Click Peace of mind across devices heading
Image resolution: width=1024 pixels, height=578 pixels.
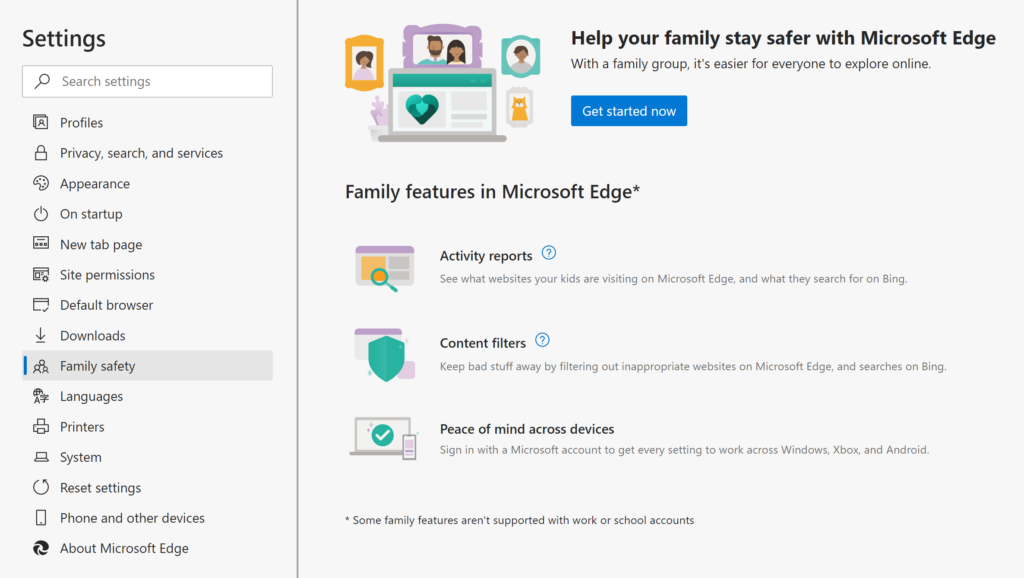point(527,429)
